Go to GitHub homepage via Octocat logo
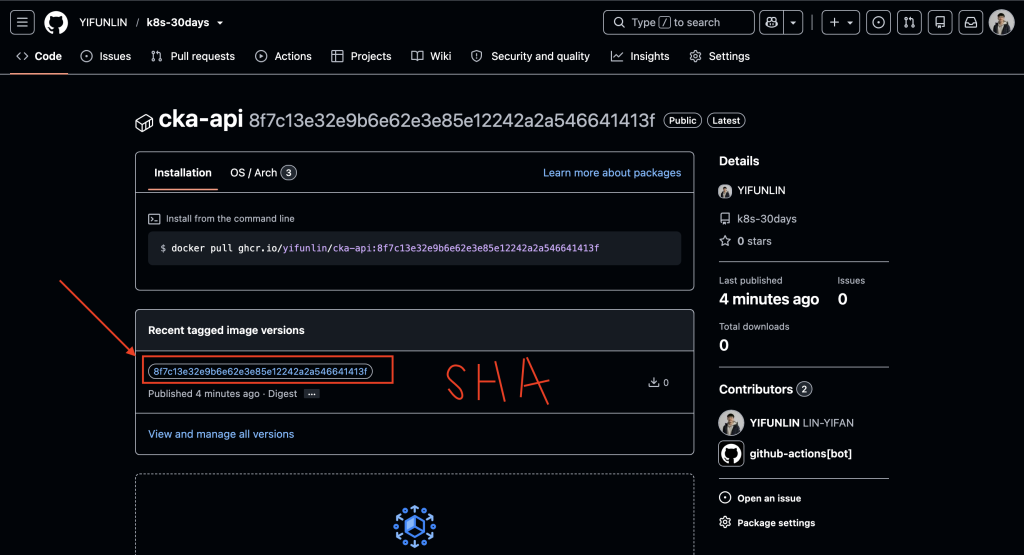Screen dimensions: 1024x555 56,22
